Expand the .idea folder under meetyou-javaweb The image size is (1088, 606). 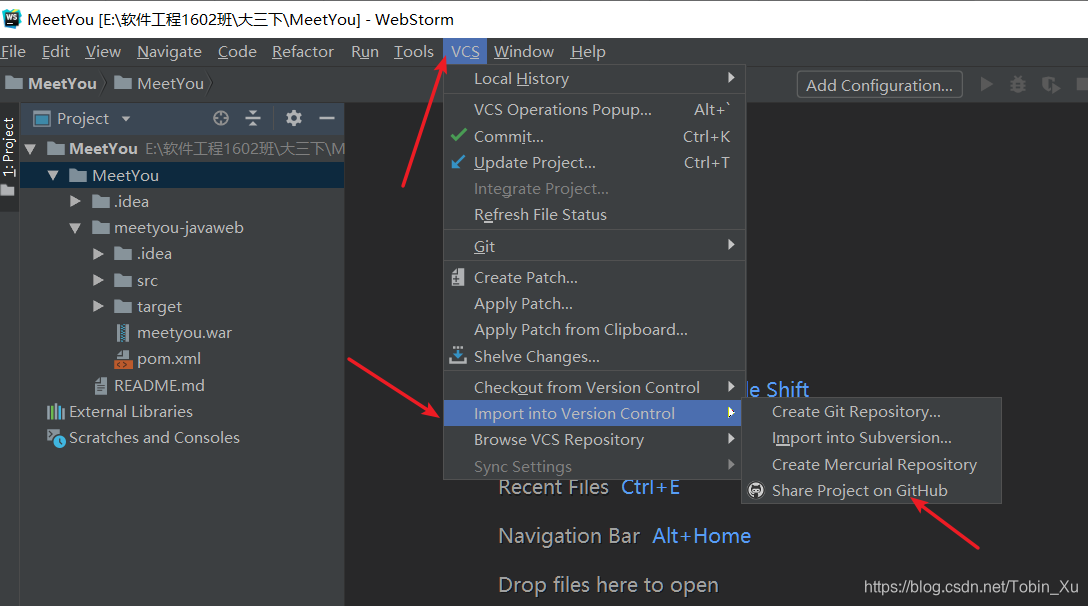[98, 254]
